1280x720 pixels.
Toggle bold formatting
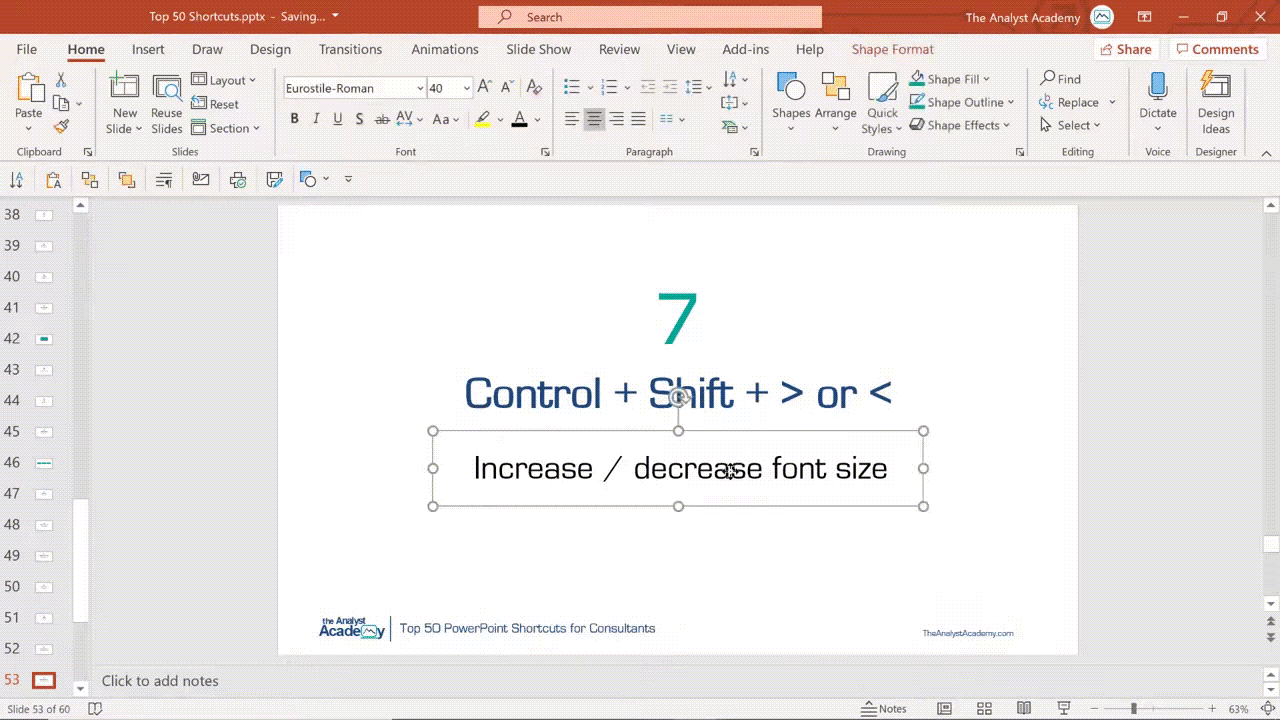tap(294, 119)
